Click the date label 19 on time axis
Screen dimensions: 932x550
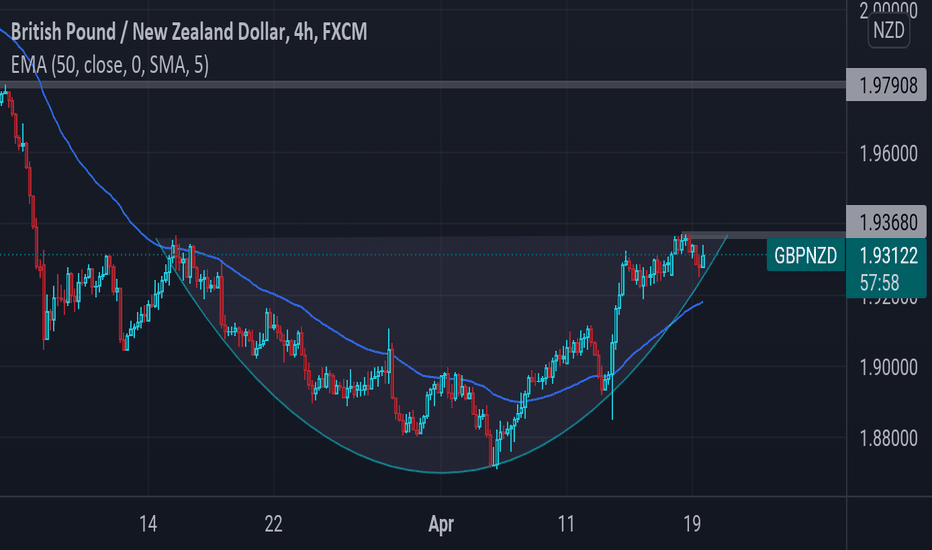tap(692, 524)
